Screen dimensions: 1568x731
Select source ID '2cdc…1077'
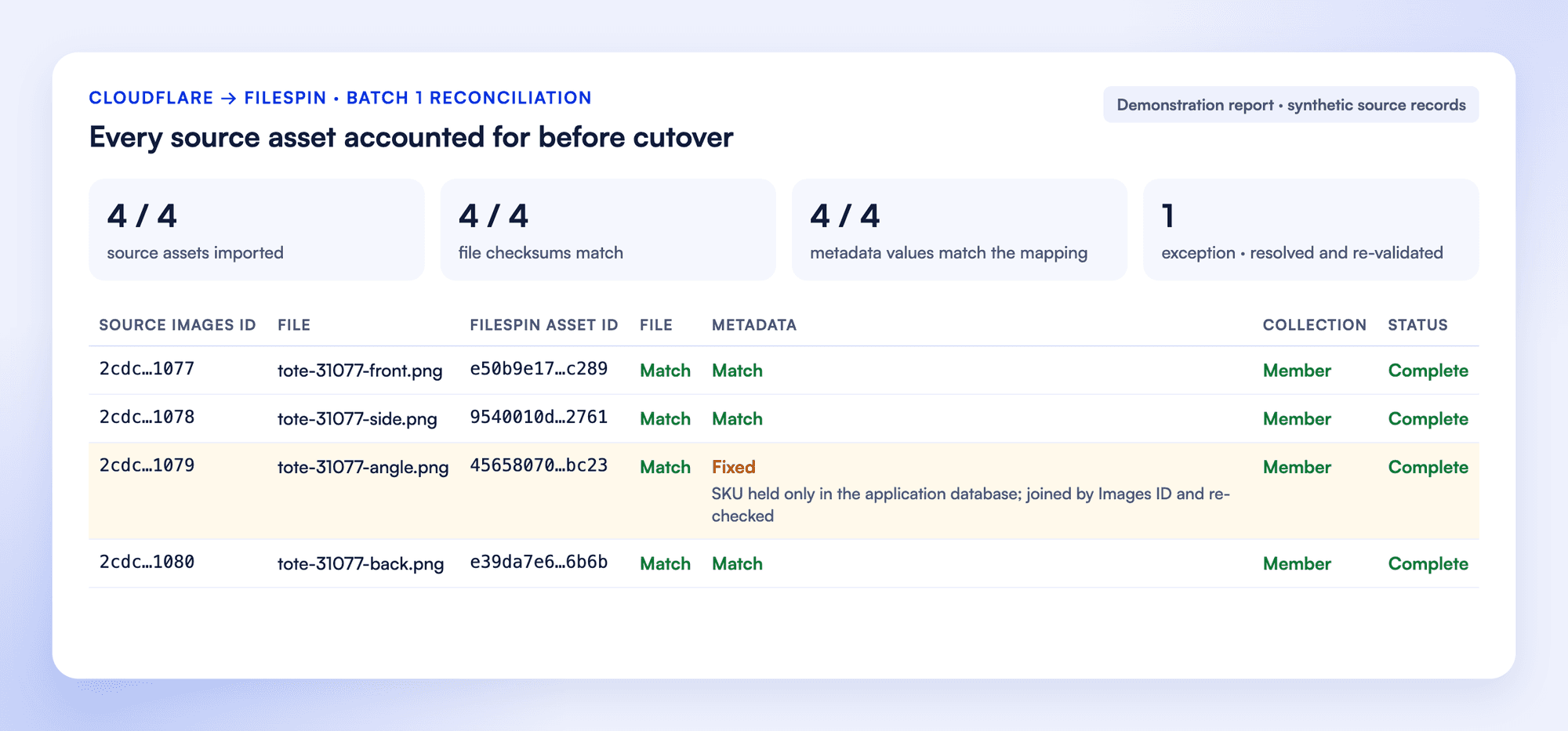click(147, 369)
